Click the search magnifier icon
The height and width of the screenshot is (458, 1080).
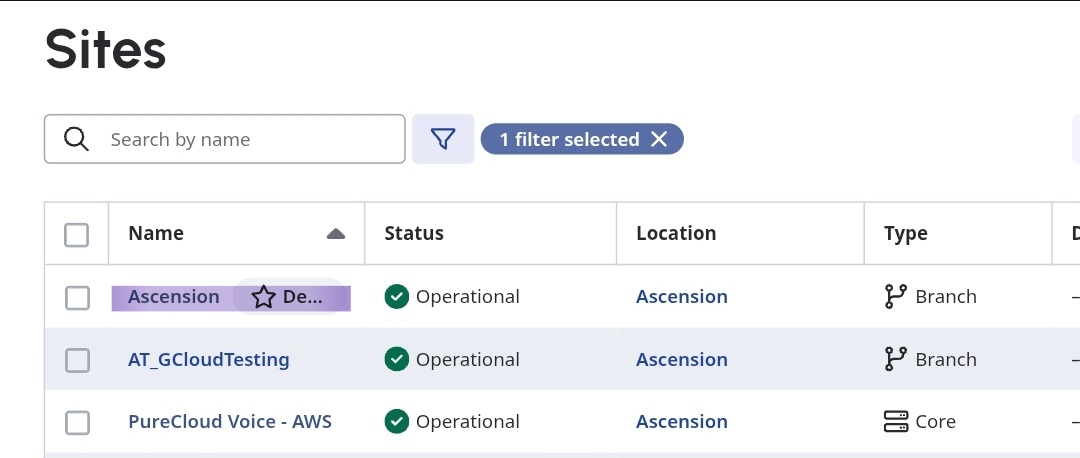pos(76,139)
